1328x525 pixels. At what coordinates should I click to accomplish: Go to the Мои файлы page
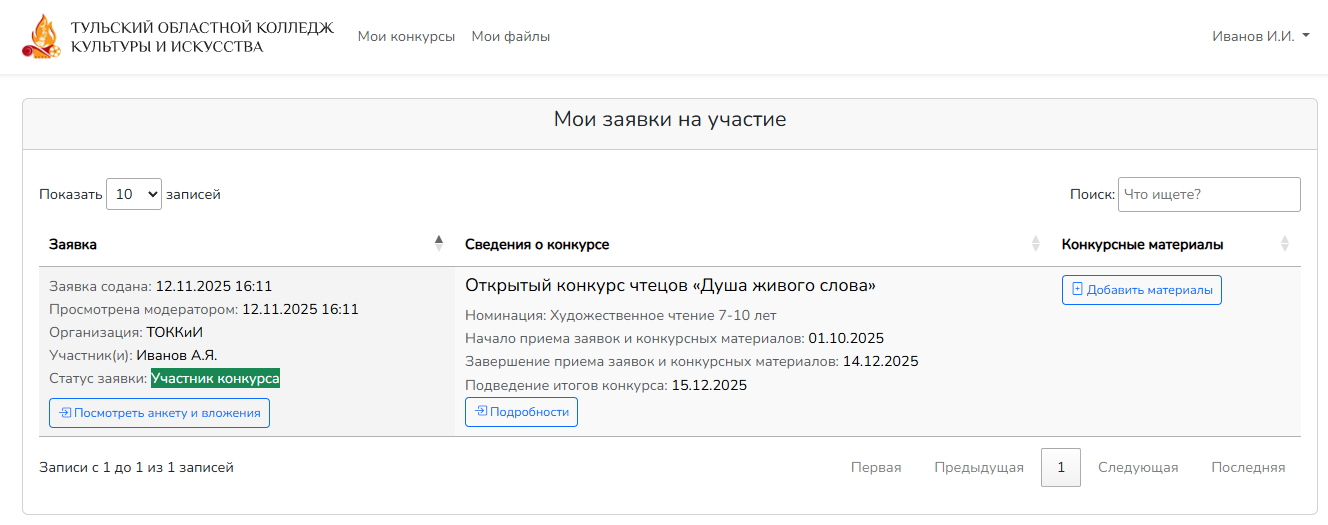click(510, 36)
